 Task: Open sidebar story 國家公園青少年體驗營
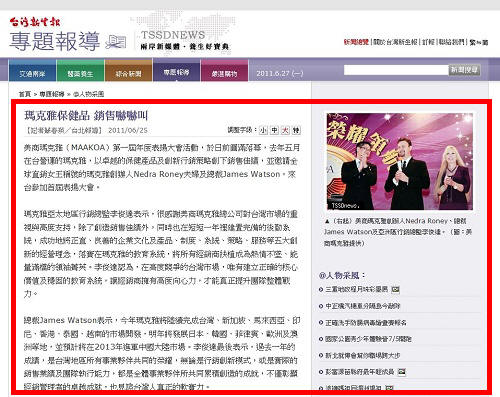(368, 339)
